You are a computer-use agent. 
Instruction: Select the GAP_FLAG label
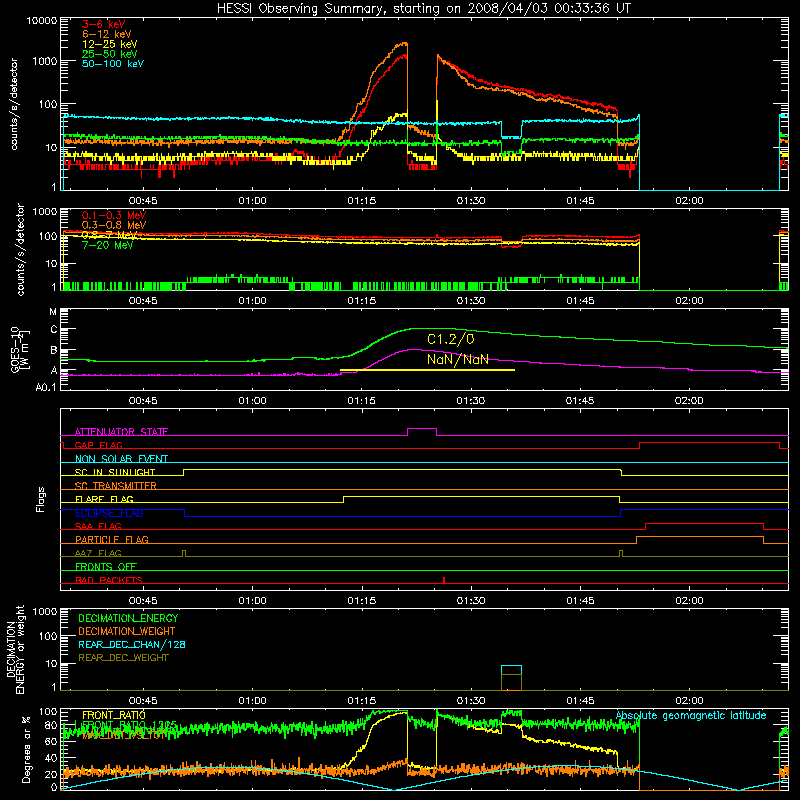pos(98,445)
